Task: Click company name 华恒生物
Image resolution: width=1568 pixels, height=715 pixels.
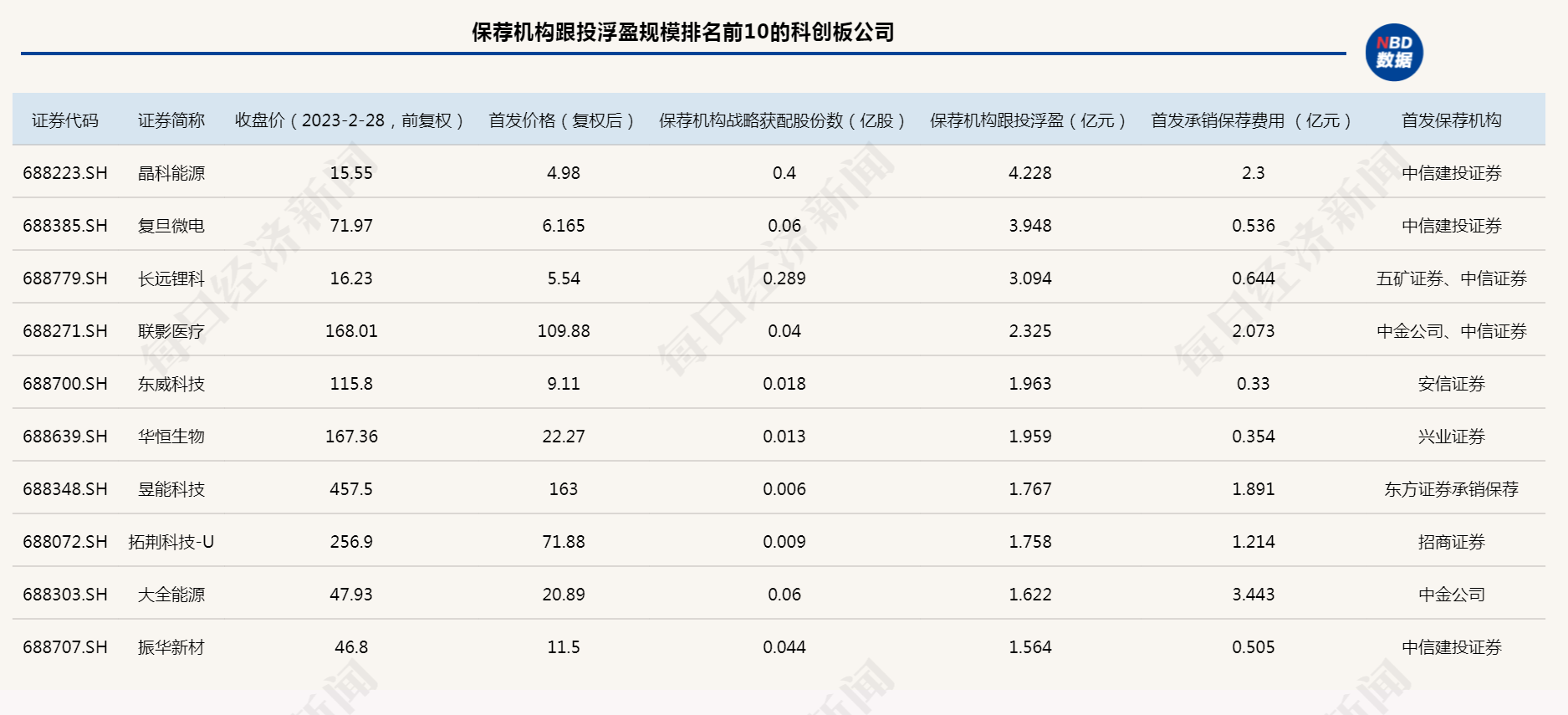Action: (x=171, y=437)
